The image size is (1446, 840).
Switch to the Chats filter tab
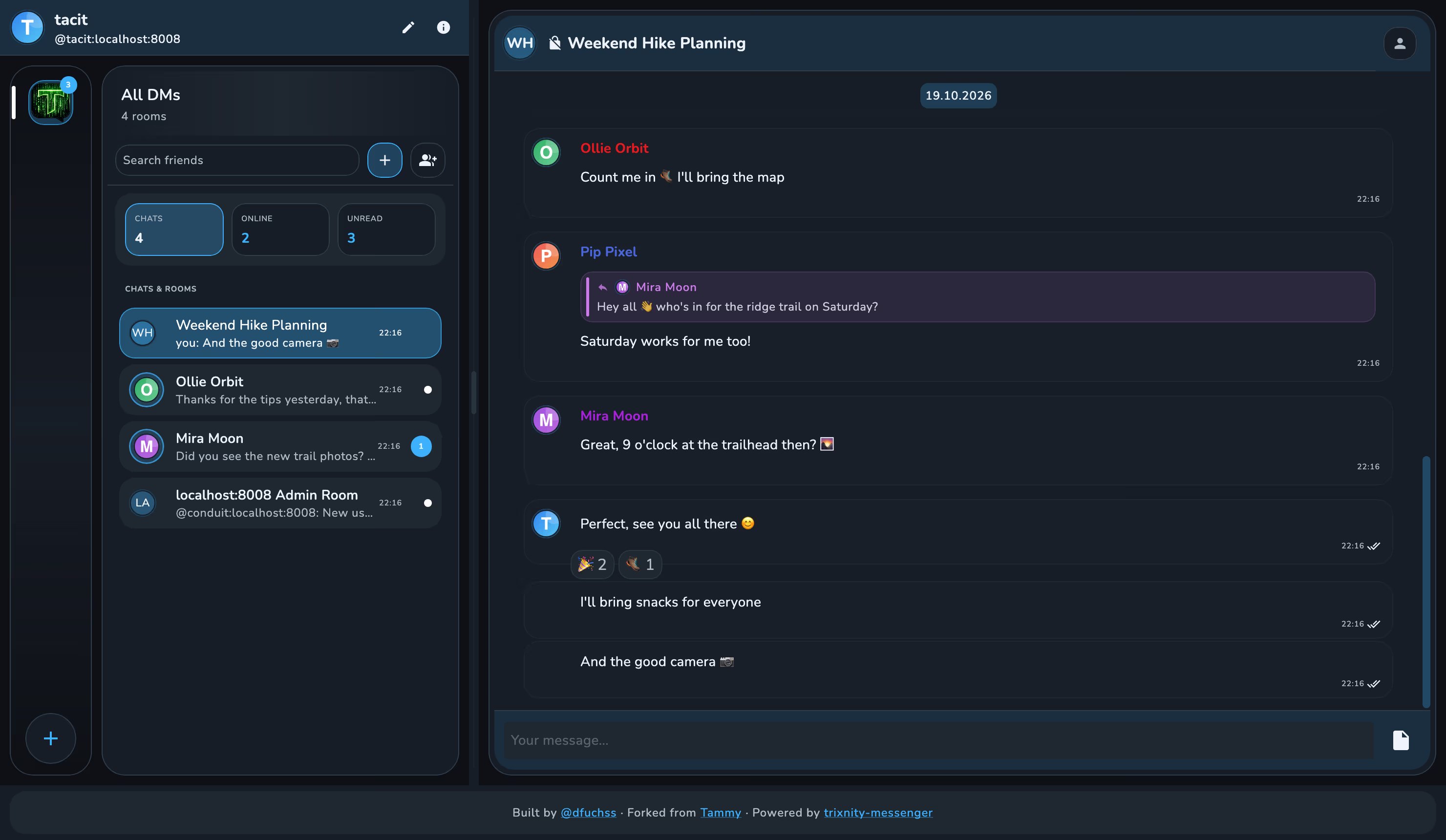pyautogui.click(x=174, y=229)
